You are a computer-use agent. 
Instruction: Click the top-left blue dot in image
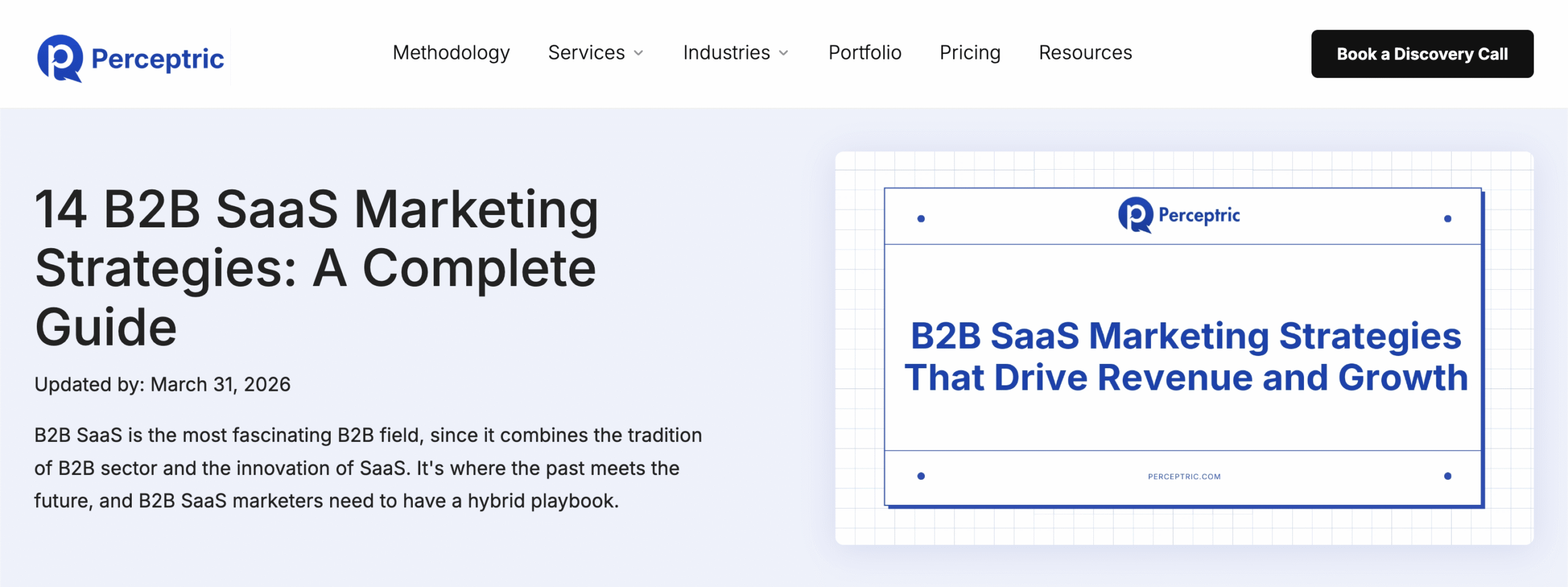921,219
